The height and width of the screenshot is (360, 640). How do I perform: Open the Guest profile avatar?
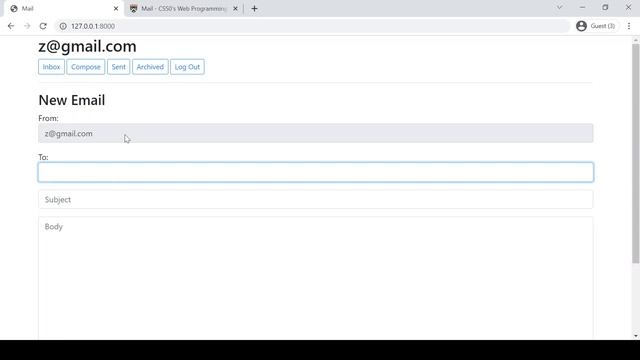pos(581,26)
